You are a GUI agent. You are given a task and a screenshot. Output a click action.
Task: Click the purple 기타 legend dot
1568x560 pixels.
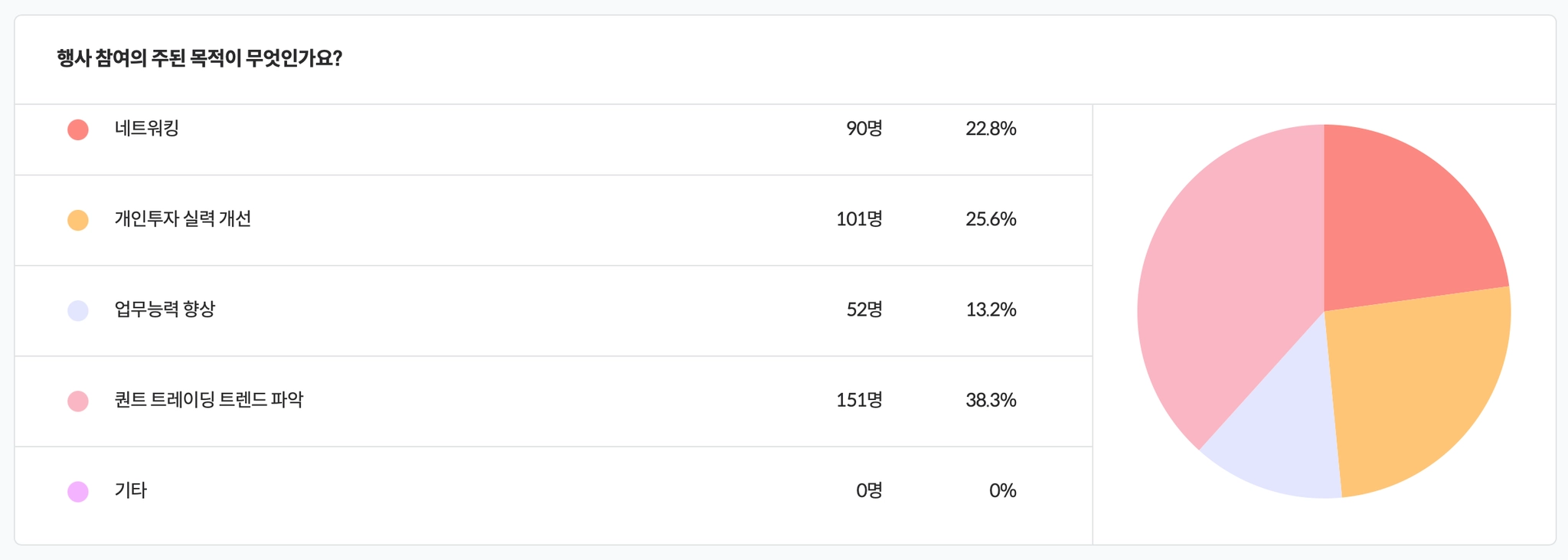[78, 491]
